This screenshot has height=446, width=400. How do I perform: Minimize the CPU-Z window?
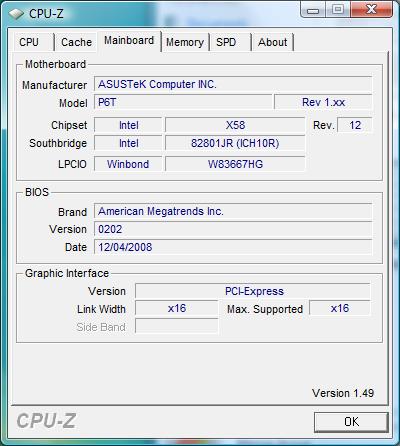click(x=313, y=10)
